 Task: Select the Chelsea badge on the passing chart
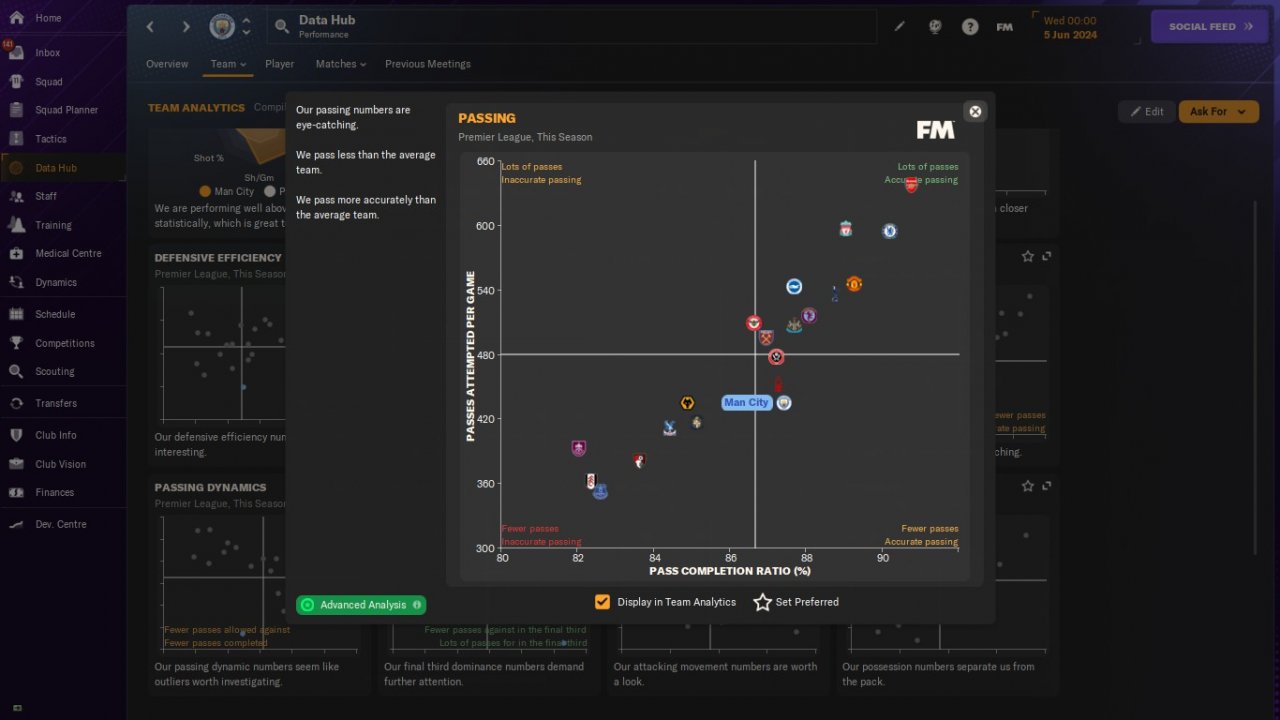(889, 231)
